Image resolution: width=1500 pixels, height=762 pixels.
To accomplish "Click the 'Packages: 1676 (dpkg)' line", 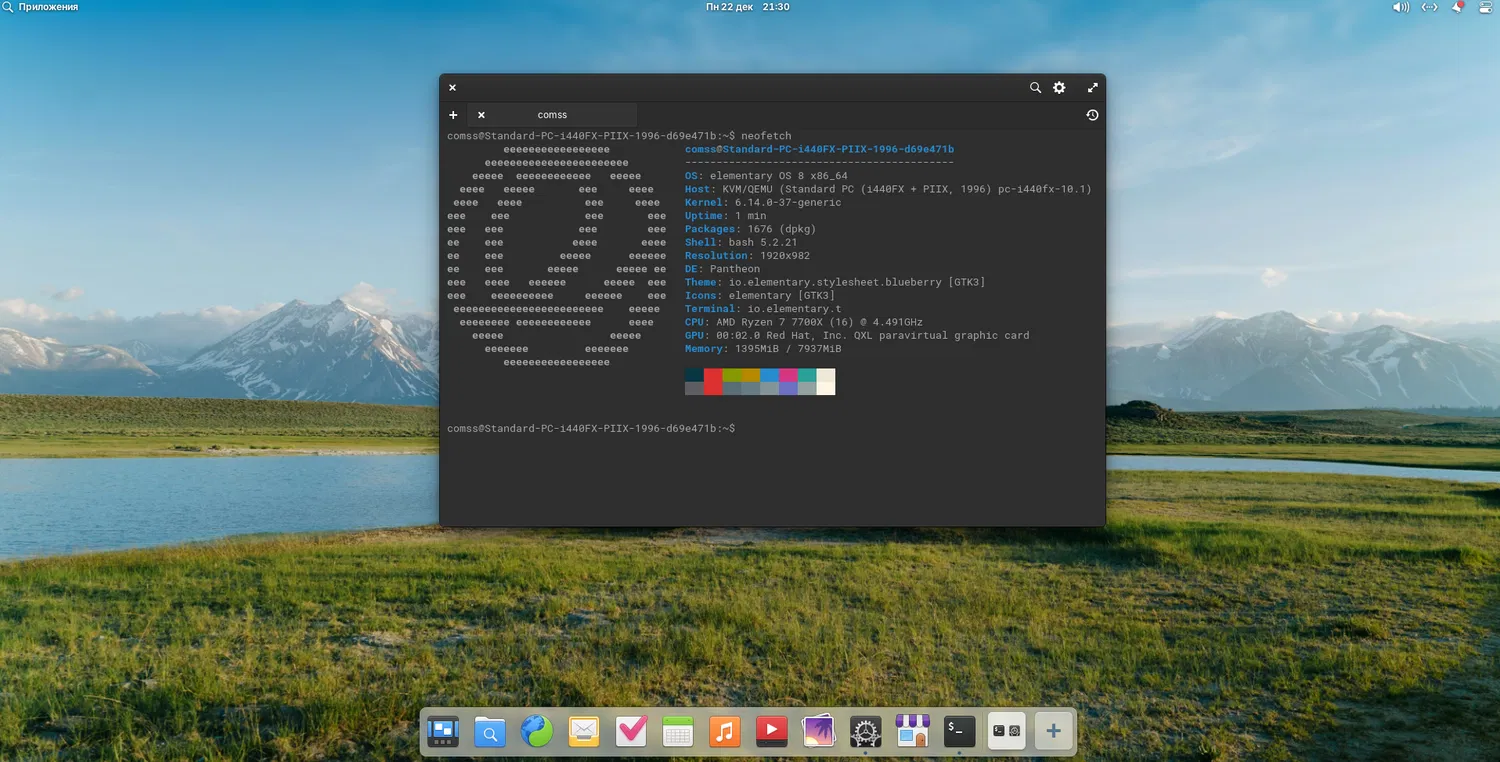I will pyautogui.click(x=750, y=229).
